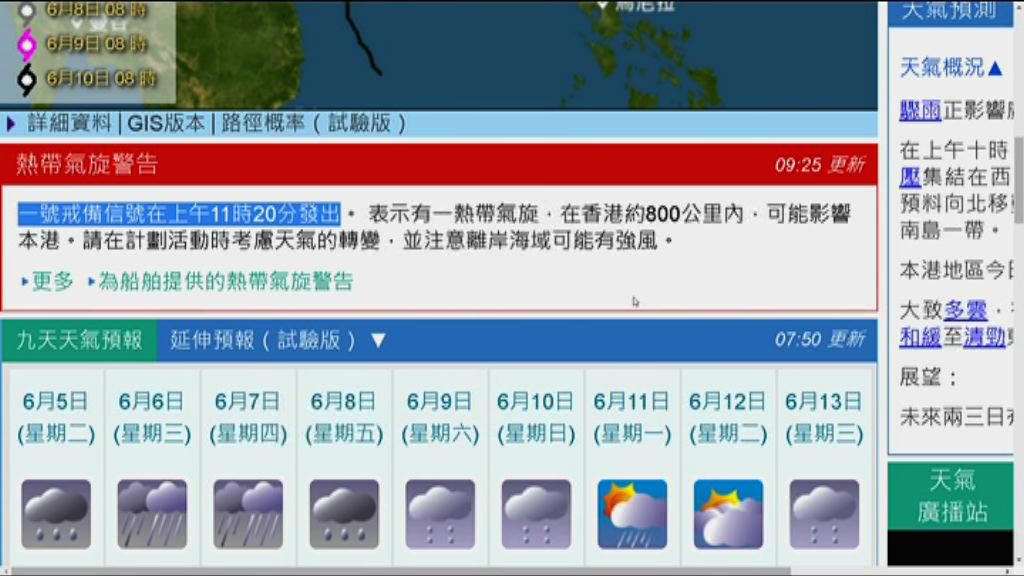Switch to the 九天天氣預報 tab

point(78,339)
